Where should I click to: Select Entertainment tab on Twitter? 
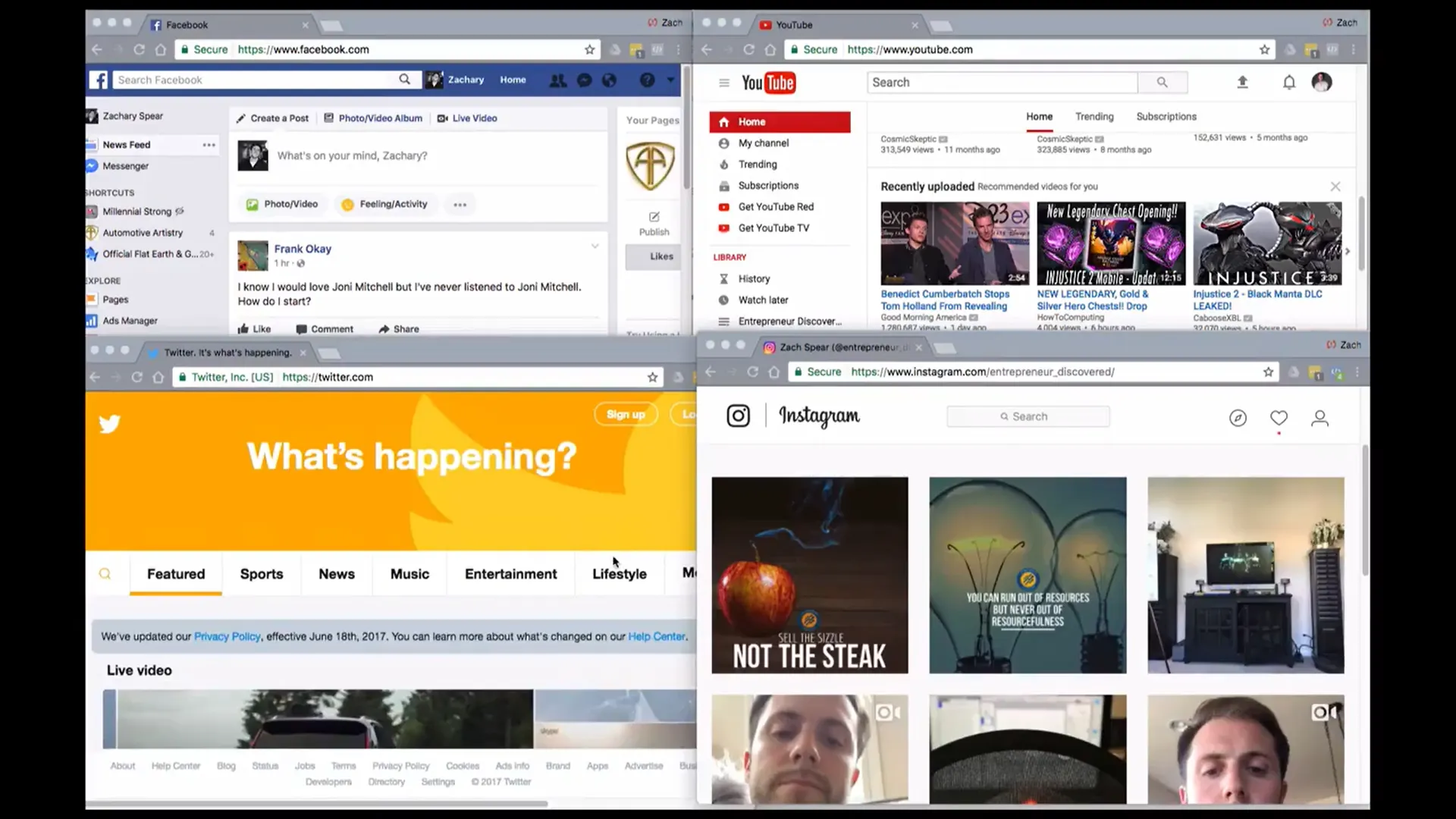click(x=510, y=574)
